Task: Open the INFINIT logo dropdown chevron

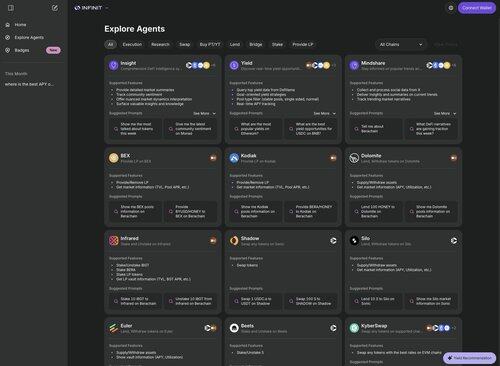Action: [107, 8]
